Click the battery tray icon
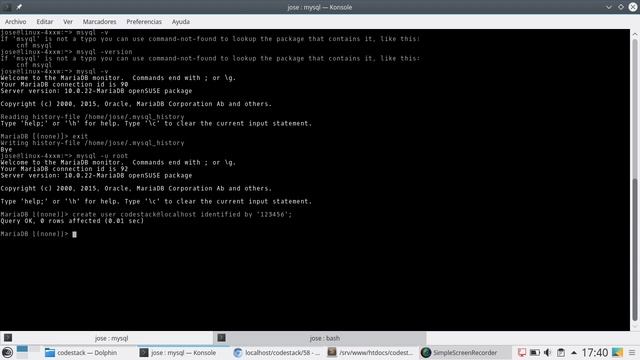This screenshot has height=360, width=640. pyautogui.click(x=535, y=353)
